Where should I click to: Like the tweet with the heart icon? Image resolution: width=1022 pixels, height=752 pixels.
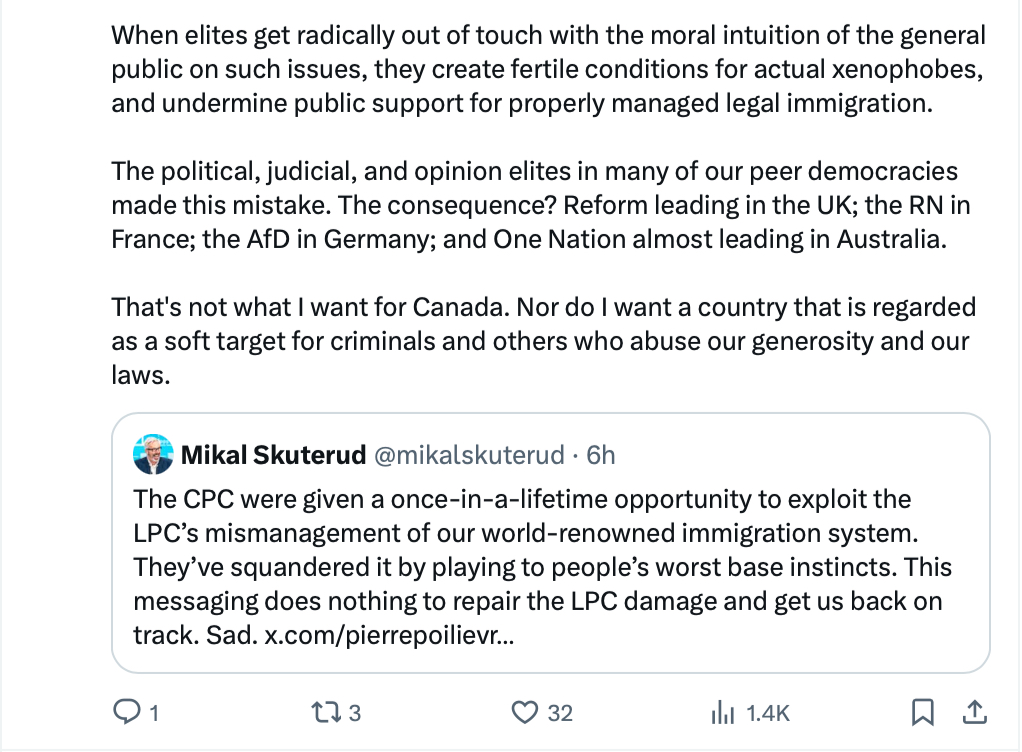(x=525, y=712)
